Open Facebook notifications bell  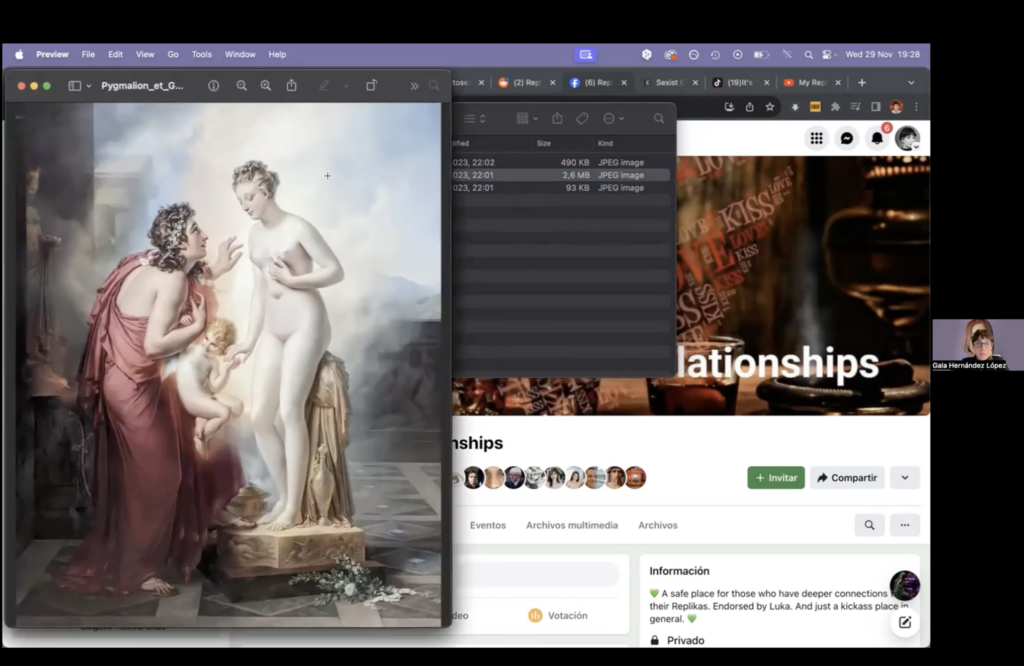[877, 138]
